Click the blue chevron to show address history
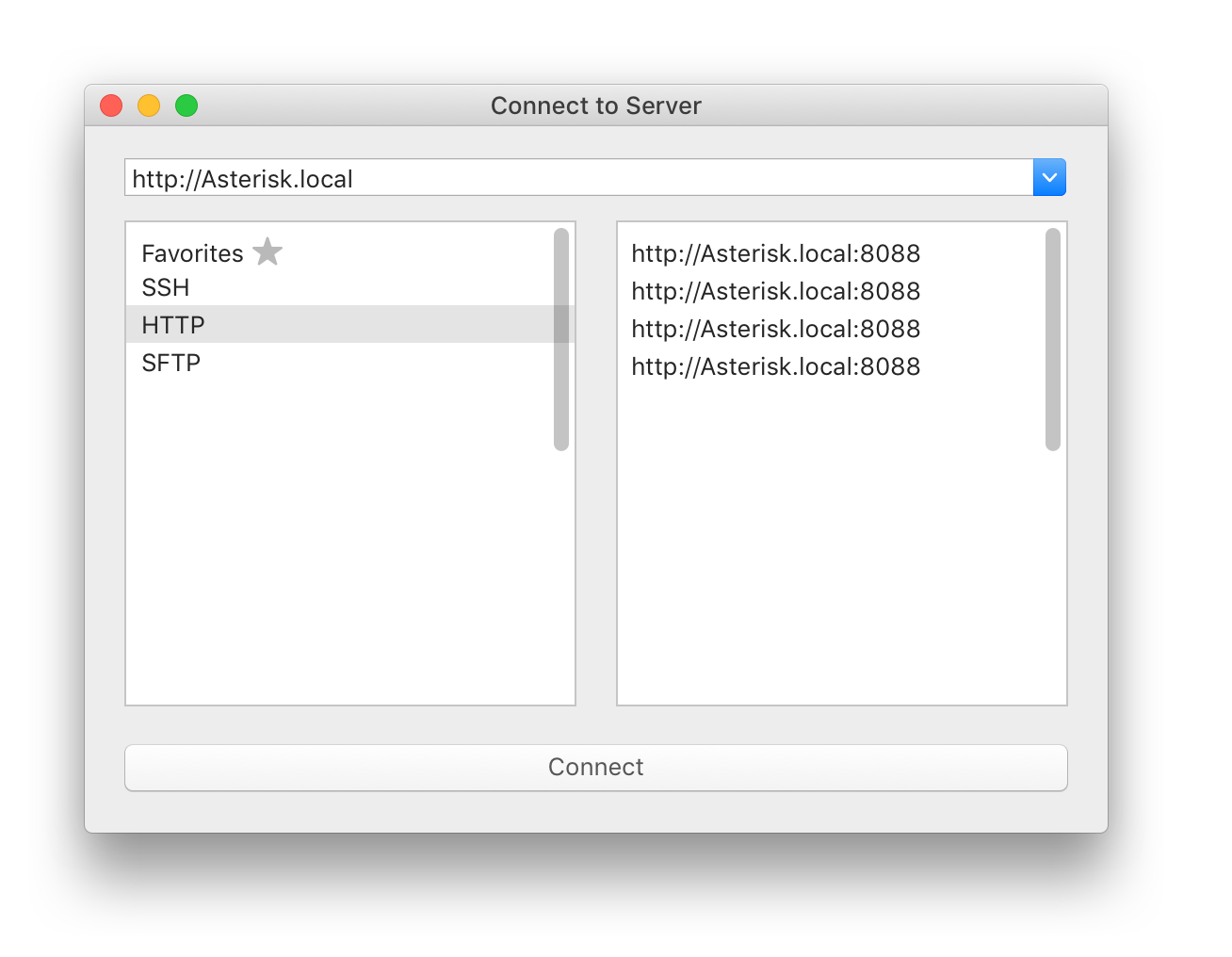The image size is (1232, 957). (1049, 177)
